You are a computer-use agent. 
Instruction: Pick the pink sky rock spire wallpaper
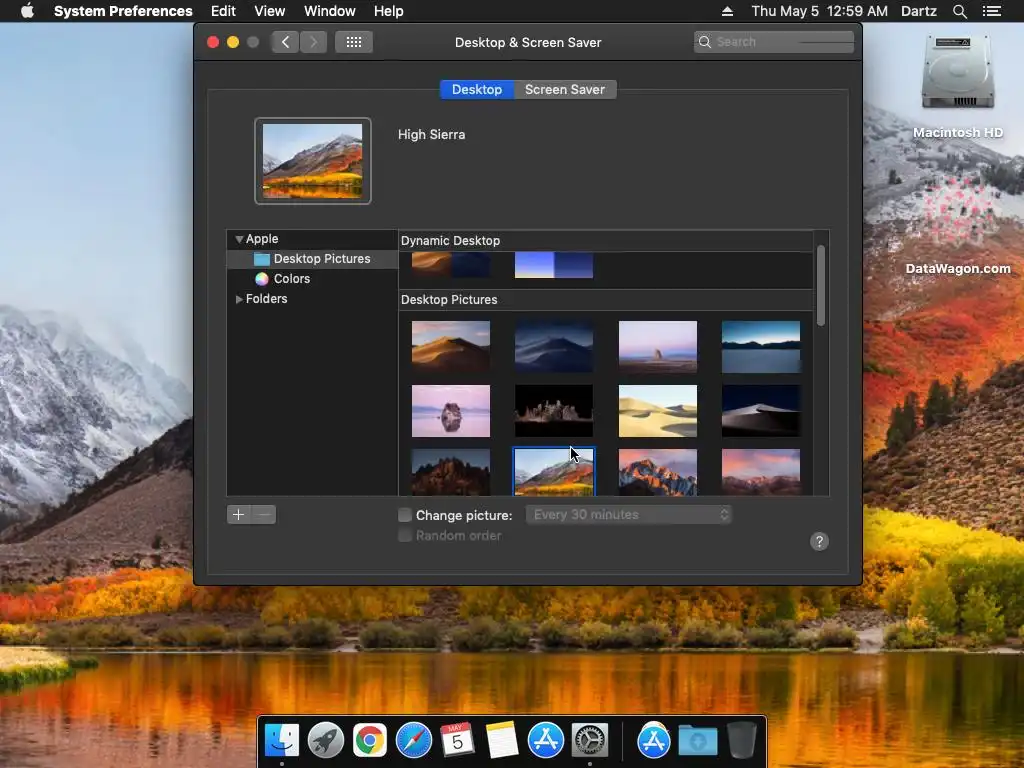click(x=658, y=347)
